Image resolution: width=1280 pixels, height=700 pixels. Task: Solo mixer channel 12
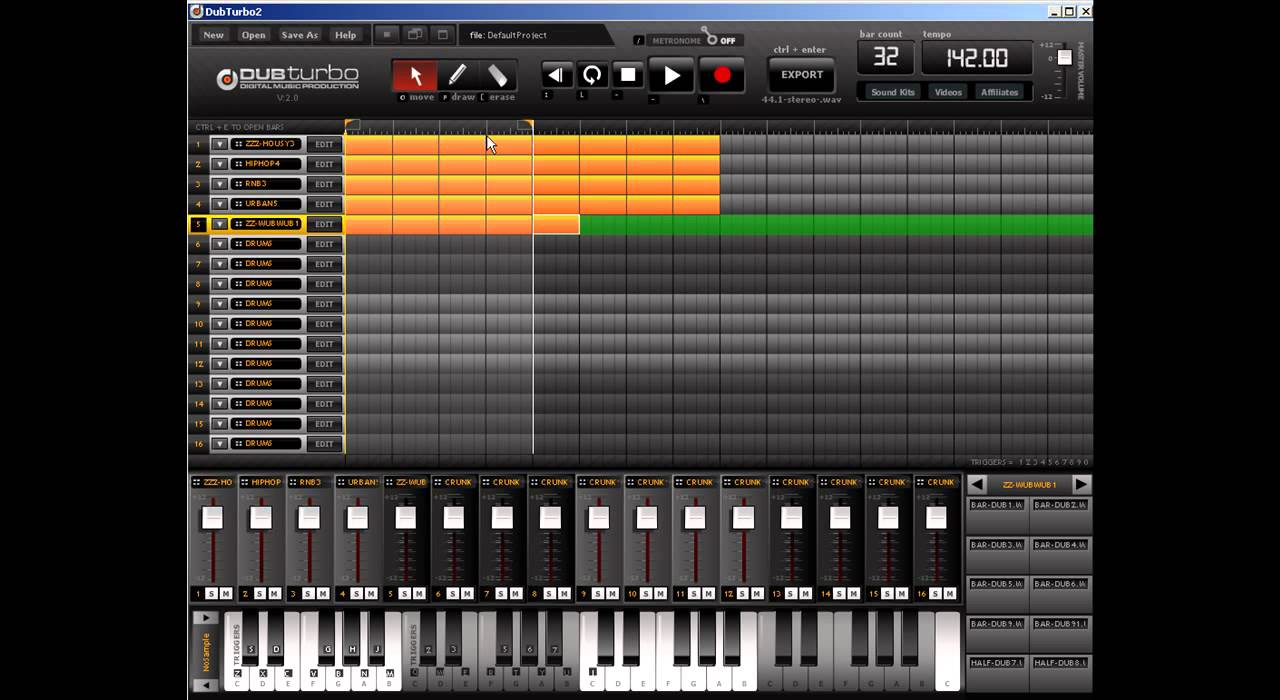coord(742,594)
